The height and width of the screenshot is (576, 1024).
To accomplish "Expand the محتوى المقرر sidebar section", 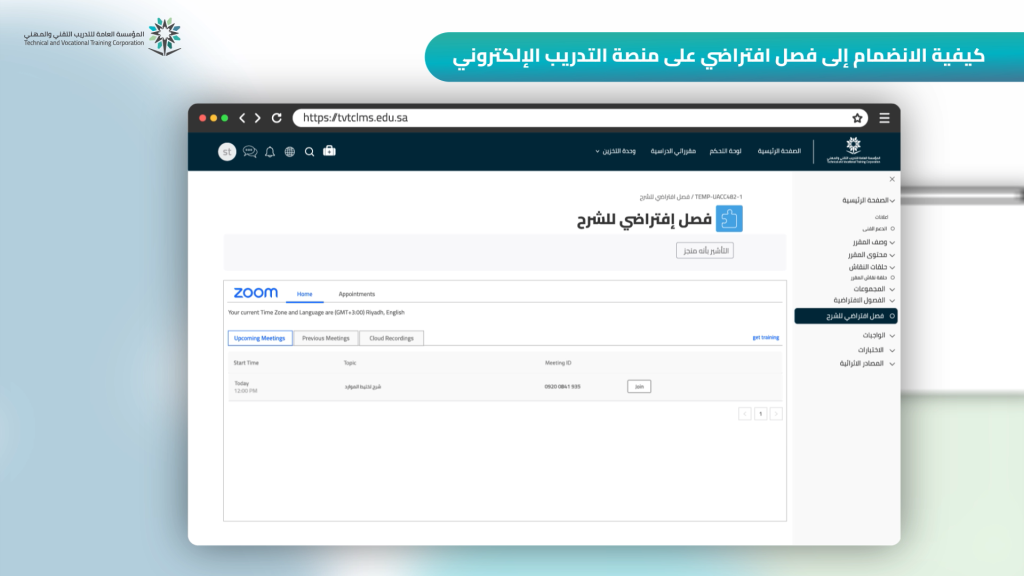I will (x=871, y=255).
